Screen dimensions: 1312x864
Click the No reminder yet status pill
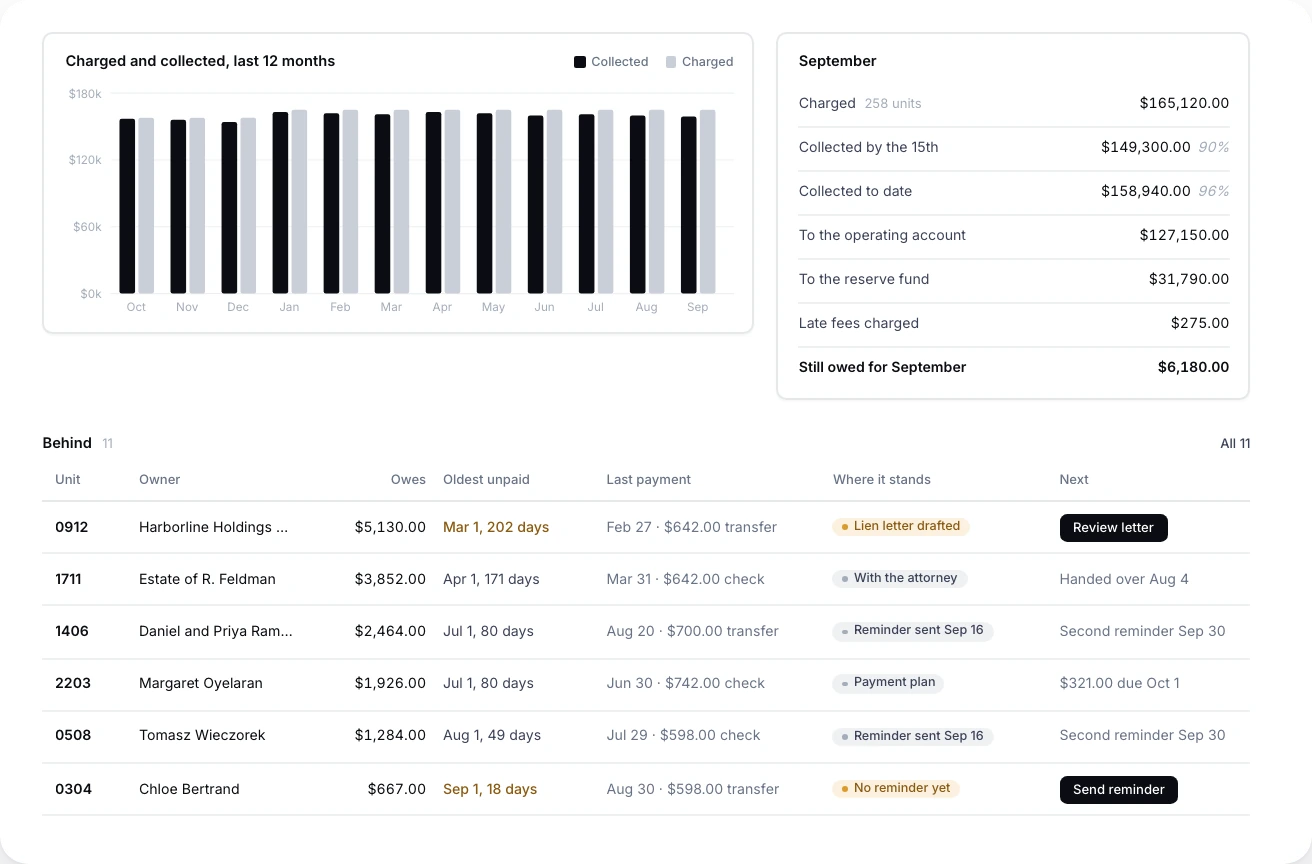coord(896,788)
